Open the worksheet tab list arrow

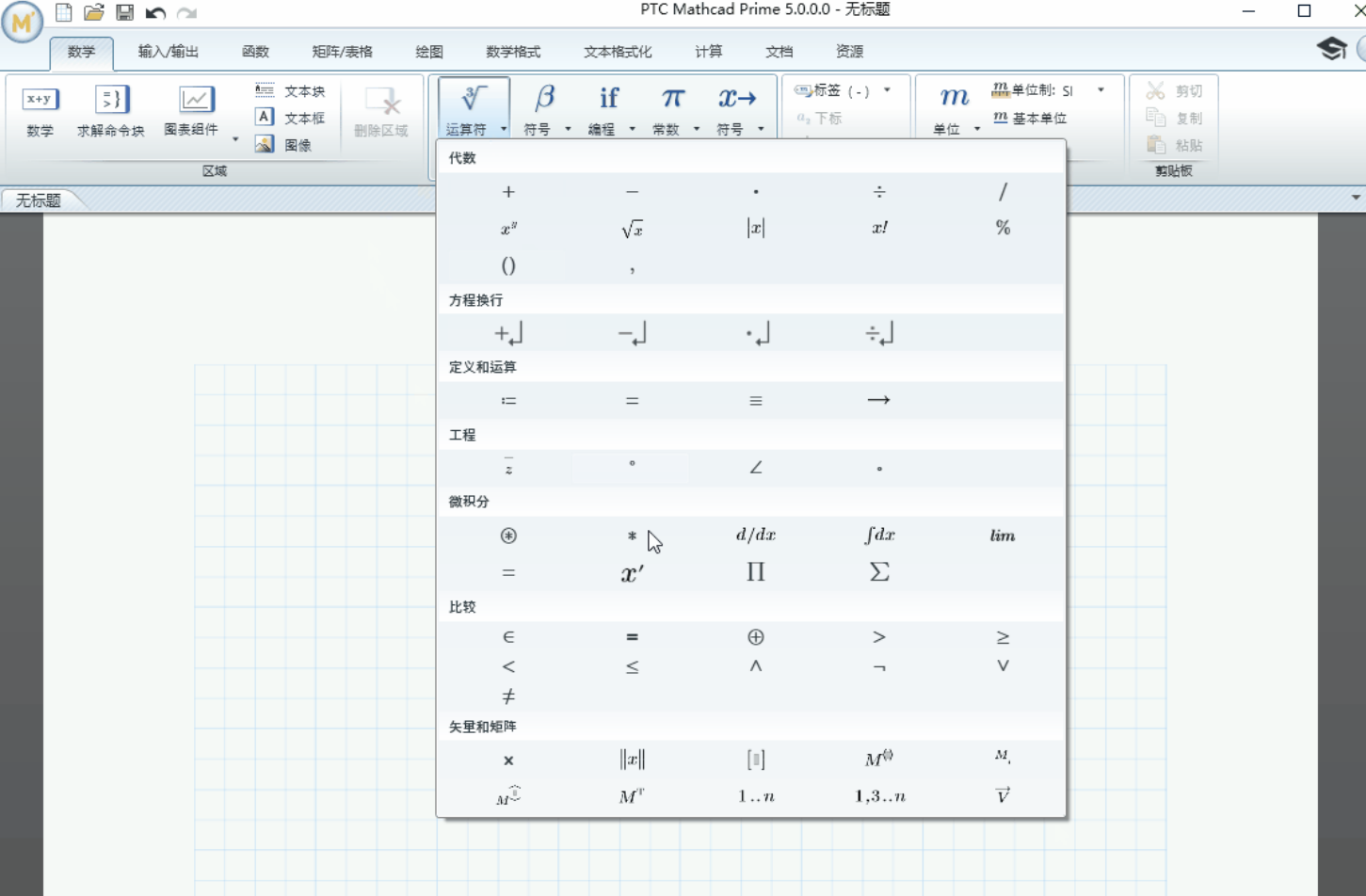click(1356, 198)
